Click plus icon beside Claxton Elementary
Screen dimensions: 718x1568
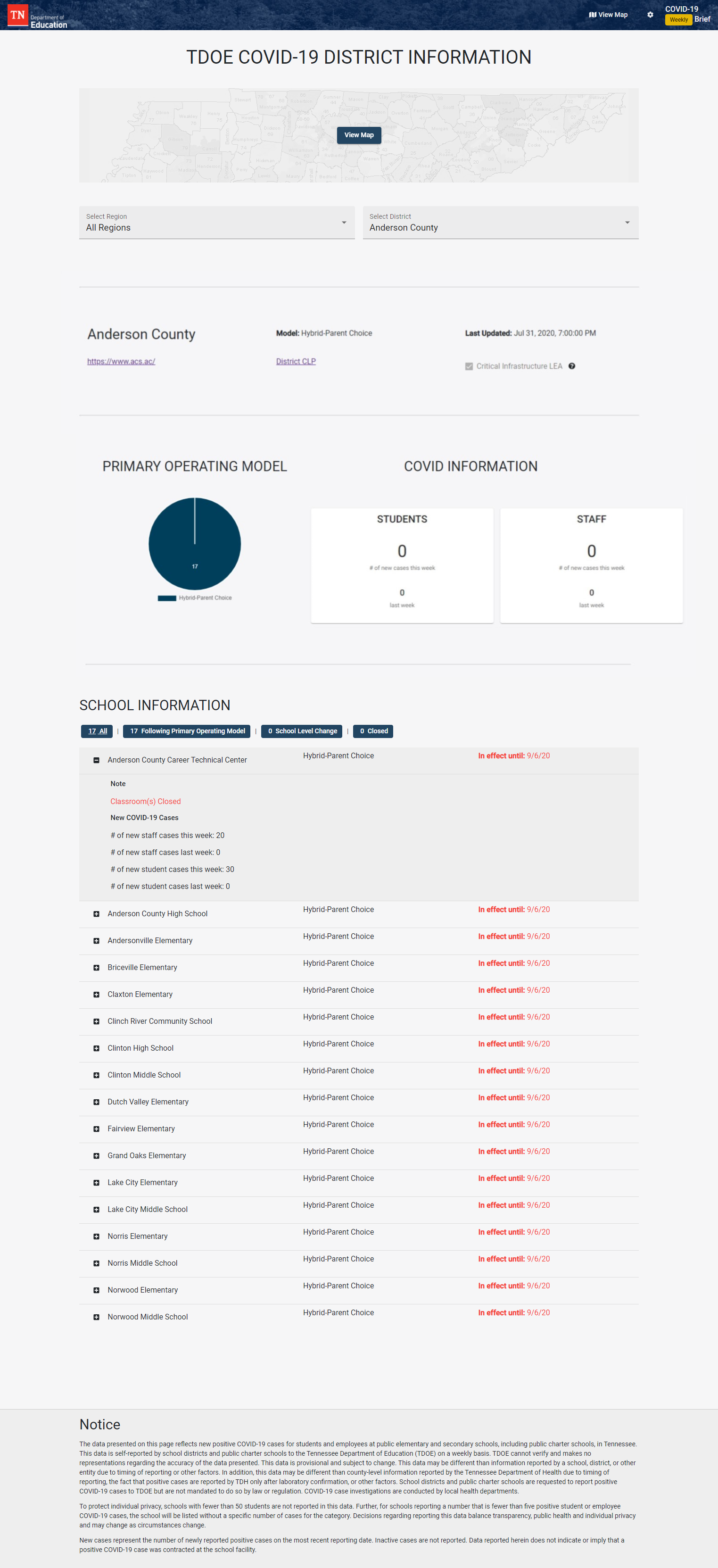tap(96, 994)
